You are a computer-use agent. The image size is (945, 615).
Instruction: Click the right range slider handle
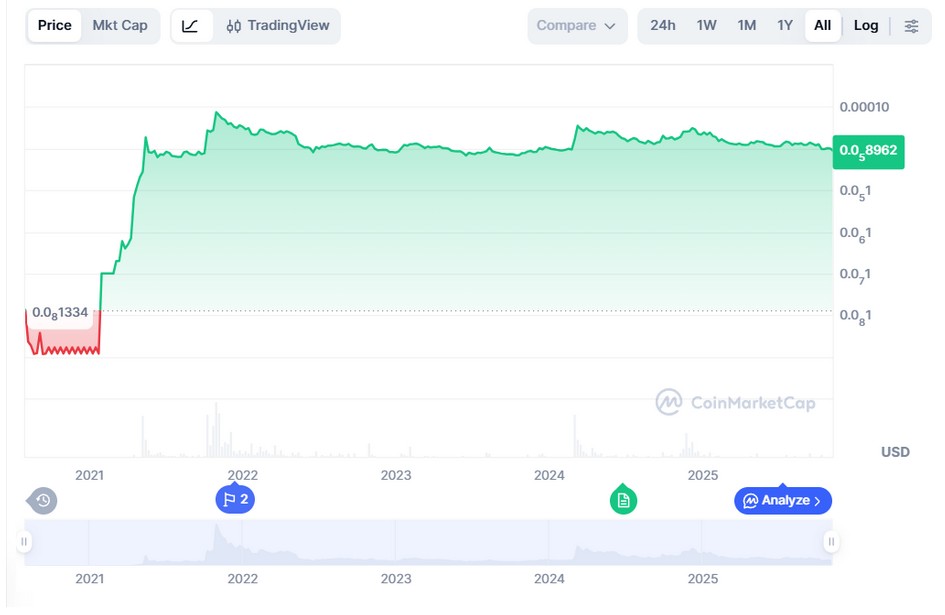coord(831,542)
